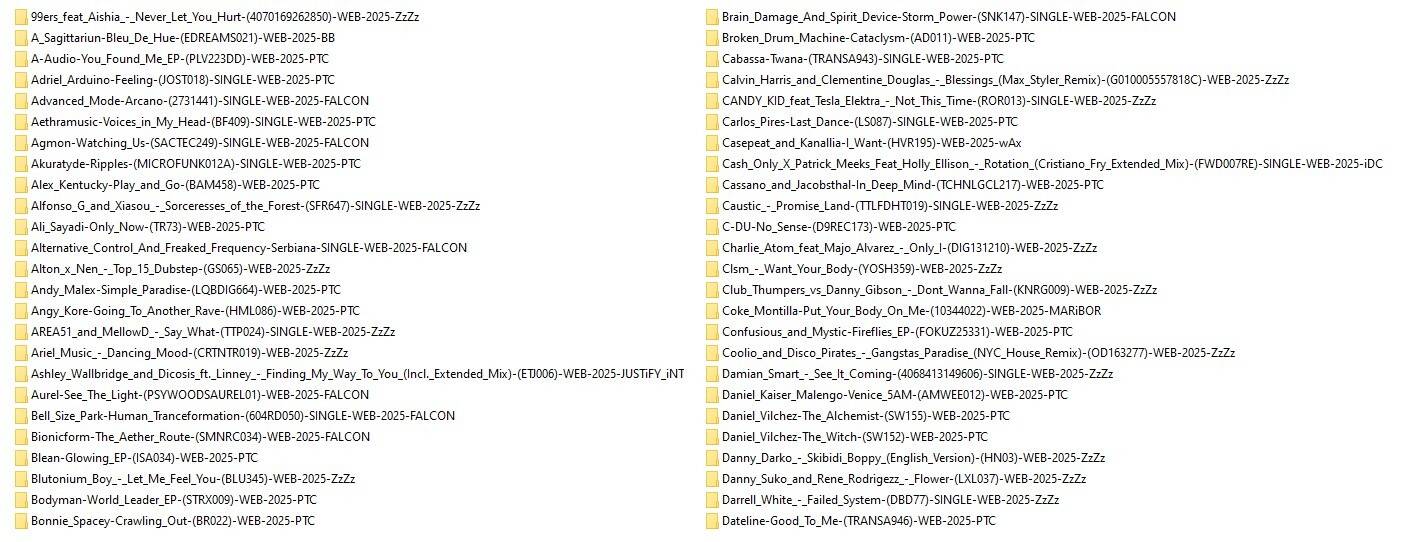This screenshot has height=542, width=1411.
Task: Select folder icon beside Agmon-Watching_Us
Action: 21,143
